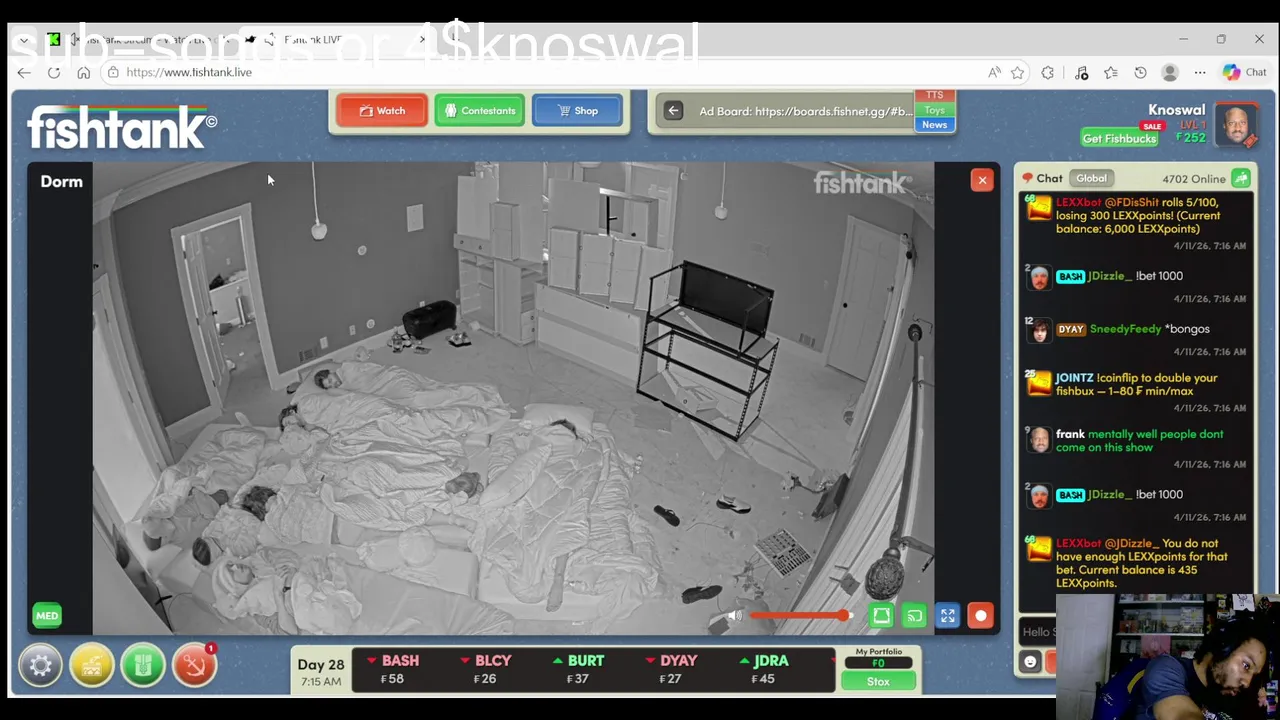The image size is (1280, 720).
Task: Select the TTS ticker tab
Action: (934, 96)
